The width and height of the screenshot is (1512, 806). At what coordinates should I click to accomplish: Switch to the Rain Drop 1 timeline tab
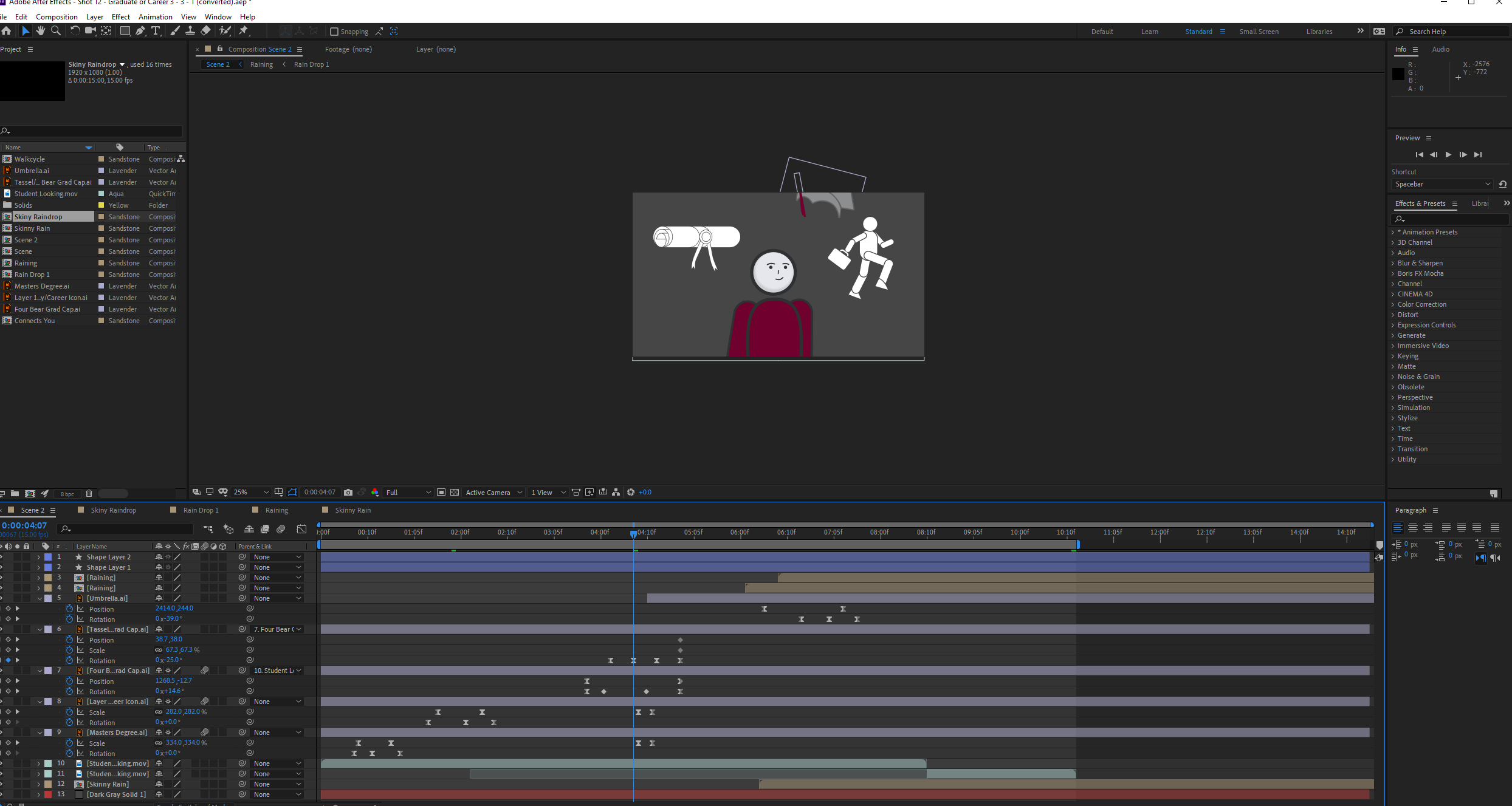point(201,510)
